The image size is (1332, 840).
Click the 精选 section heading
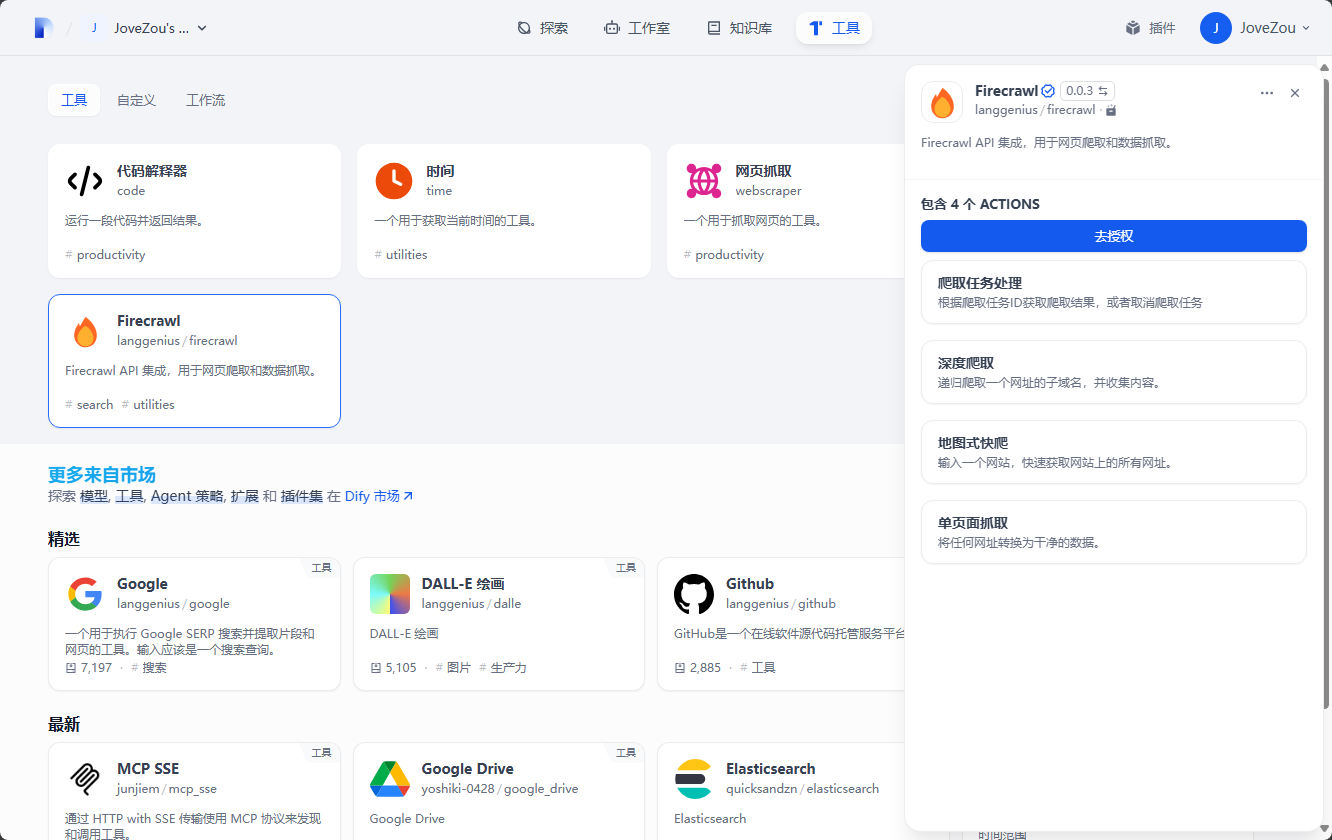coord(64,539)
